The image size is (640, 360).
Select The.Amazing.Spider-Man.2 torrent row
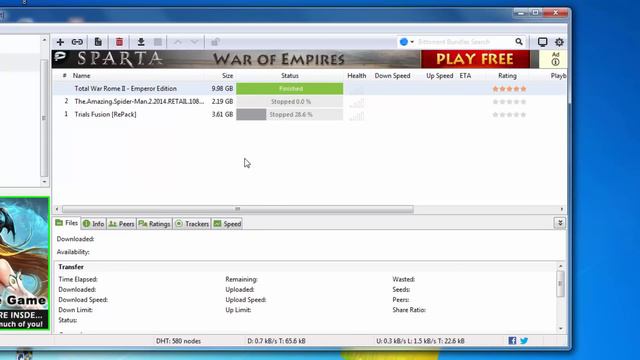[309, 102]
